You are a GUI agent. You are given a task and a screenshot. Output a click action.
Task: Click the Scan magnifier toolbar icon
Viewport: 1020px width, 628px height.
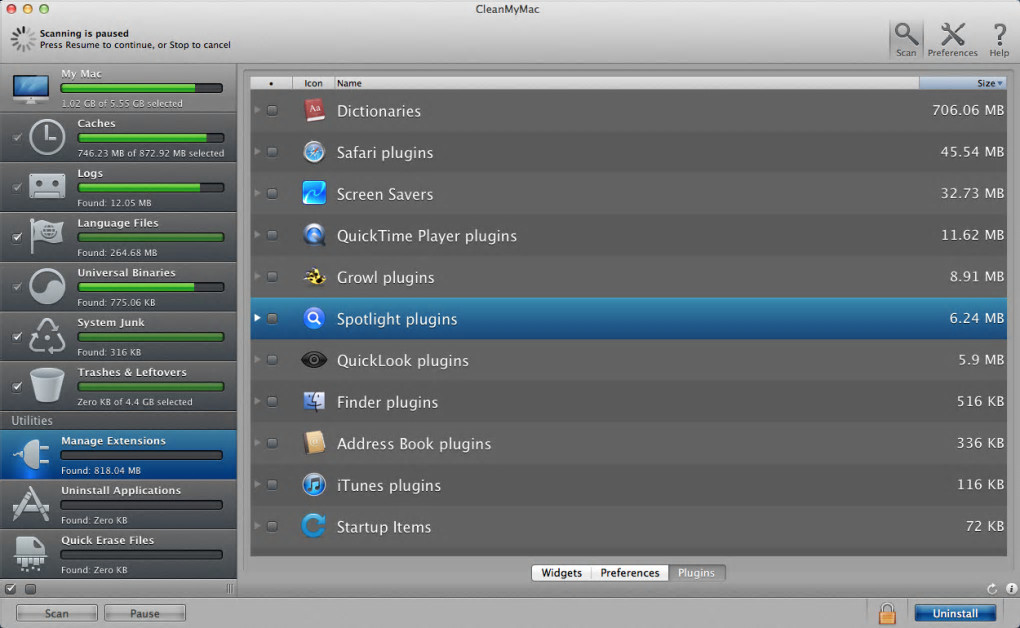tap(906, 34)
